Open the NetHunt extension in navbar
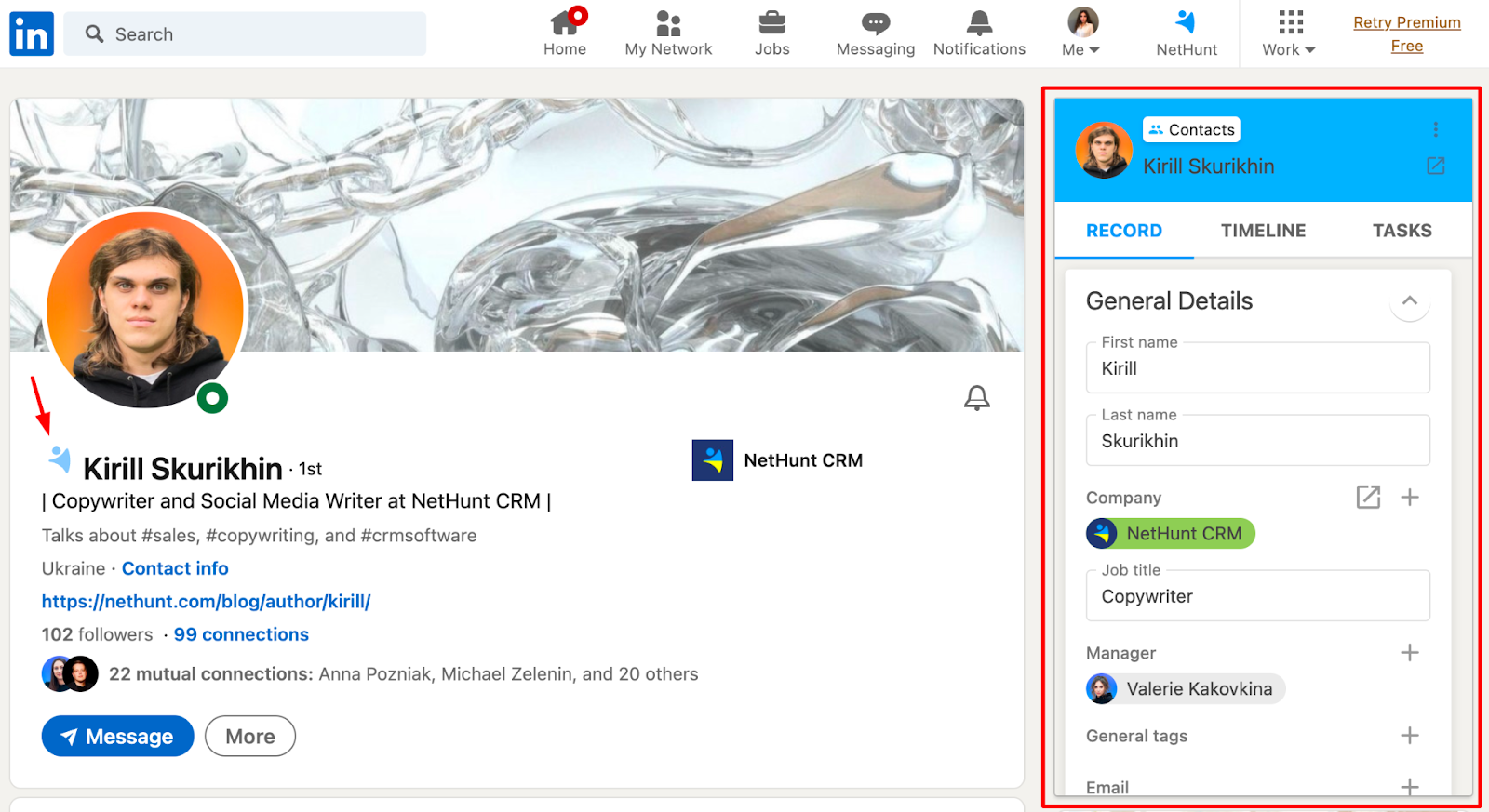 [1187, 33]
